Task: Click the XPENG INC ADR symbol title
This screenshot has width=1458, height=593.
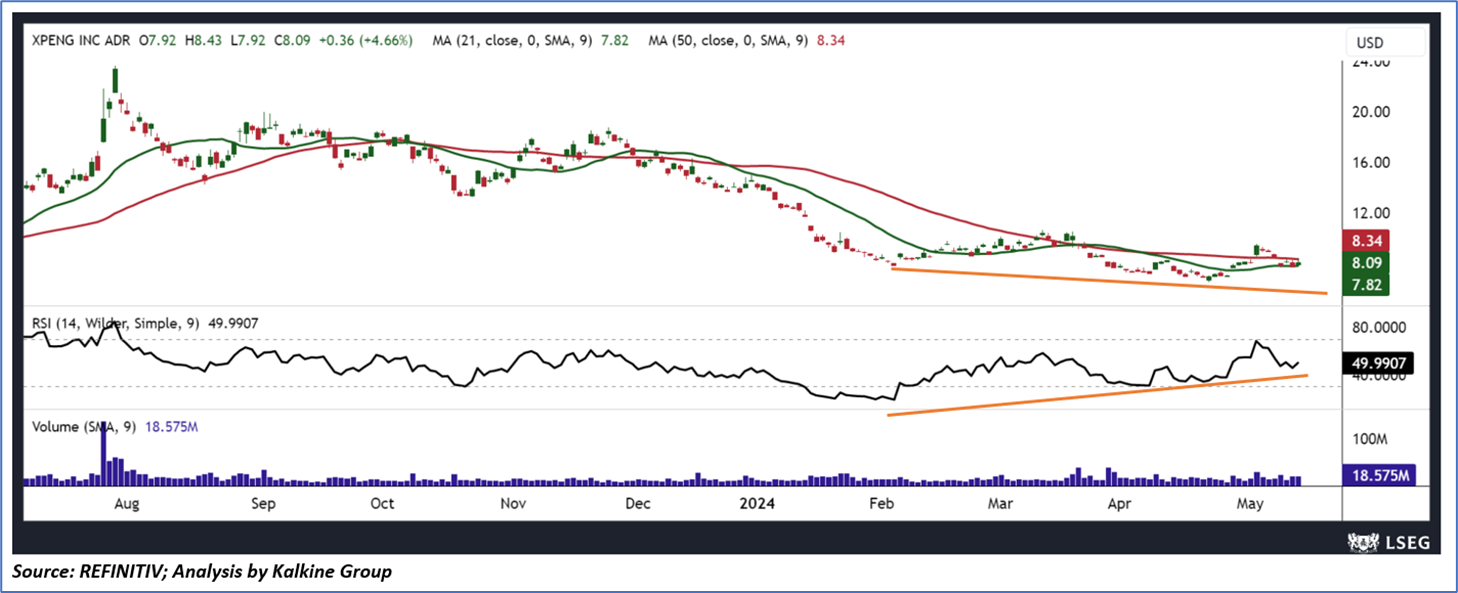Action: 79,41
